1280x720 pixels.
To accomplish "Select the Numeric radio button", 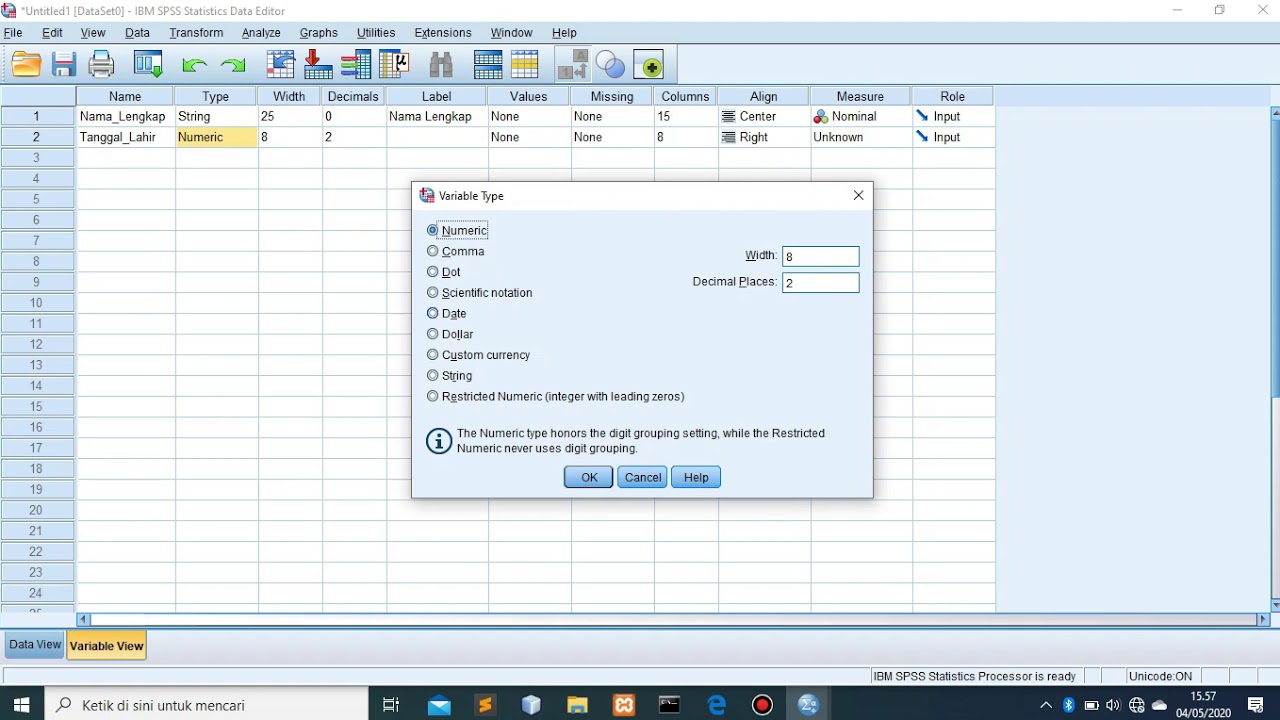I will [x=433, y=230].
